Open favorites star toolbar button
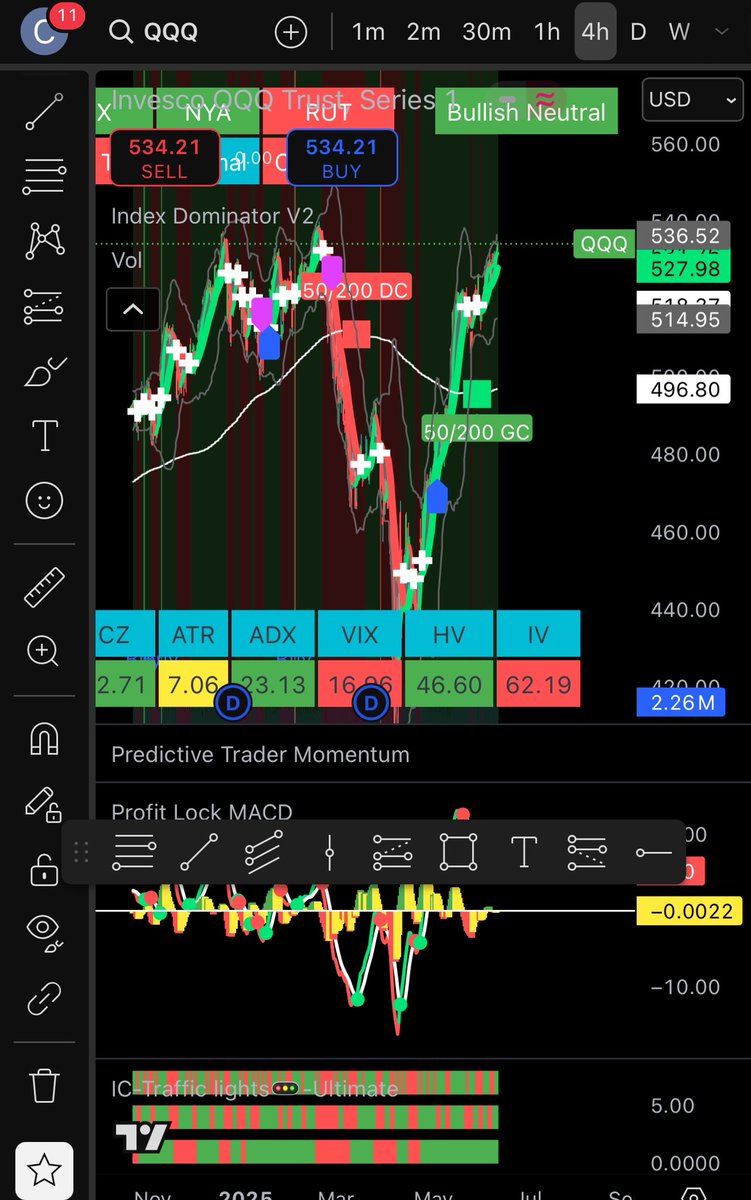 click(44, 1171)
